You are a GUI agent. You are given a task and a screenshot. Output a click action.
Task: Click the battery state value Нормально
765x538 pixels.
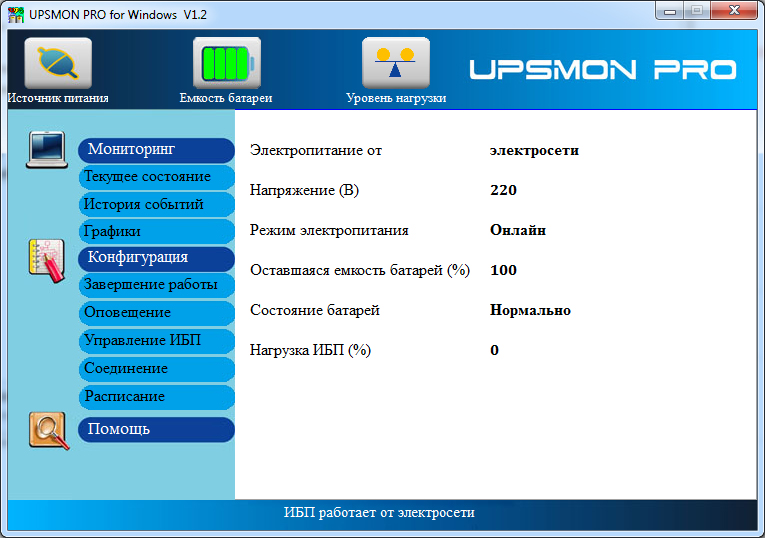click(x=530, y=310)
